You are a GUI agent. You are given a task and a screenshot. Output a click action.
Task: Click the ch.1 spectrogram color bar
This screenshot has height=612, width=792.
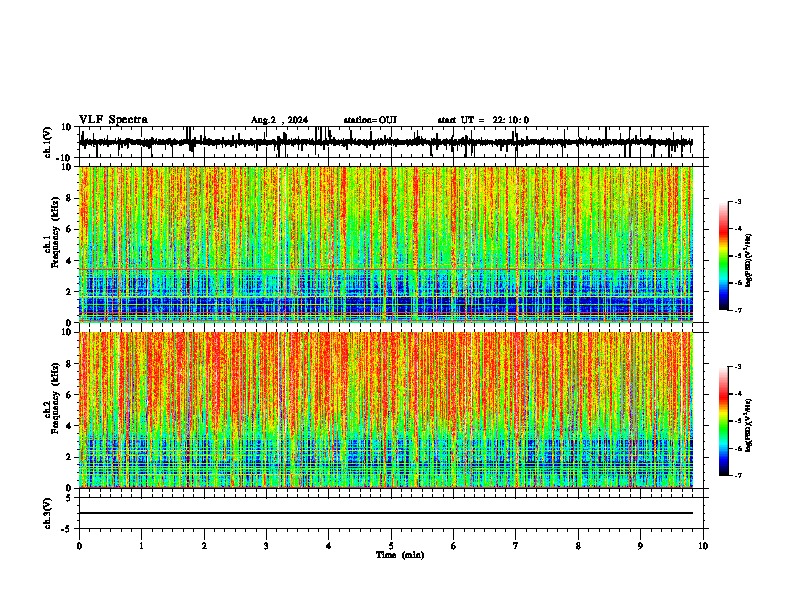coord(723,256)
